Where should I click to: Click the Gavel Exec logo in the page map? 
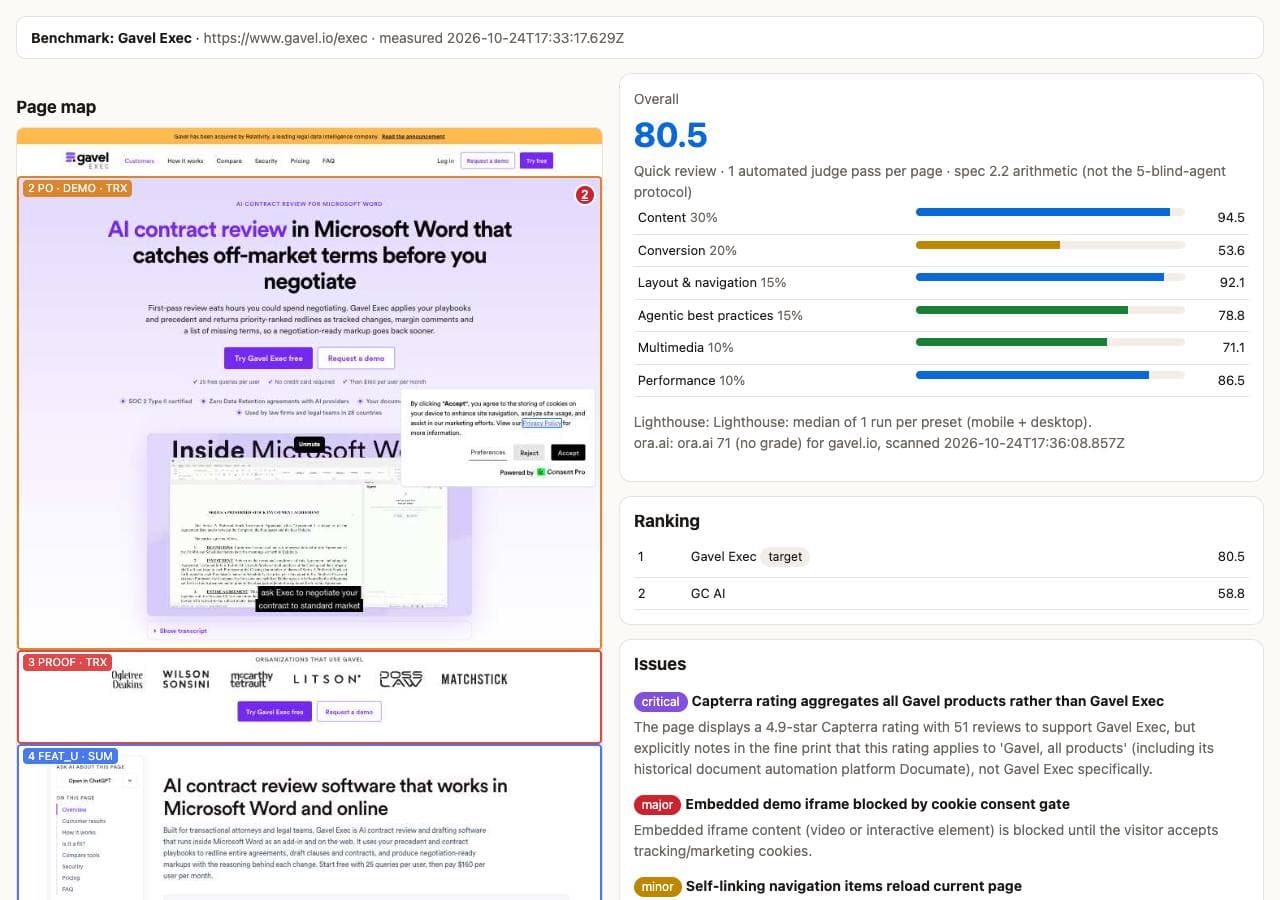point(87,160)
